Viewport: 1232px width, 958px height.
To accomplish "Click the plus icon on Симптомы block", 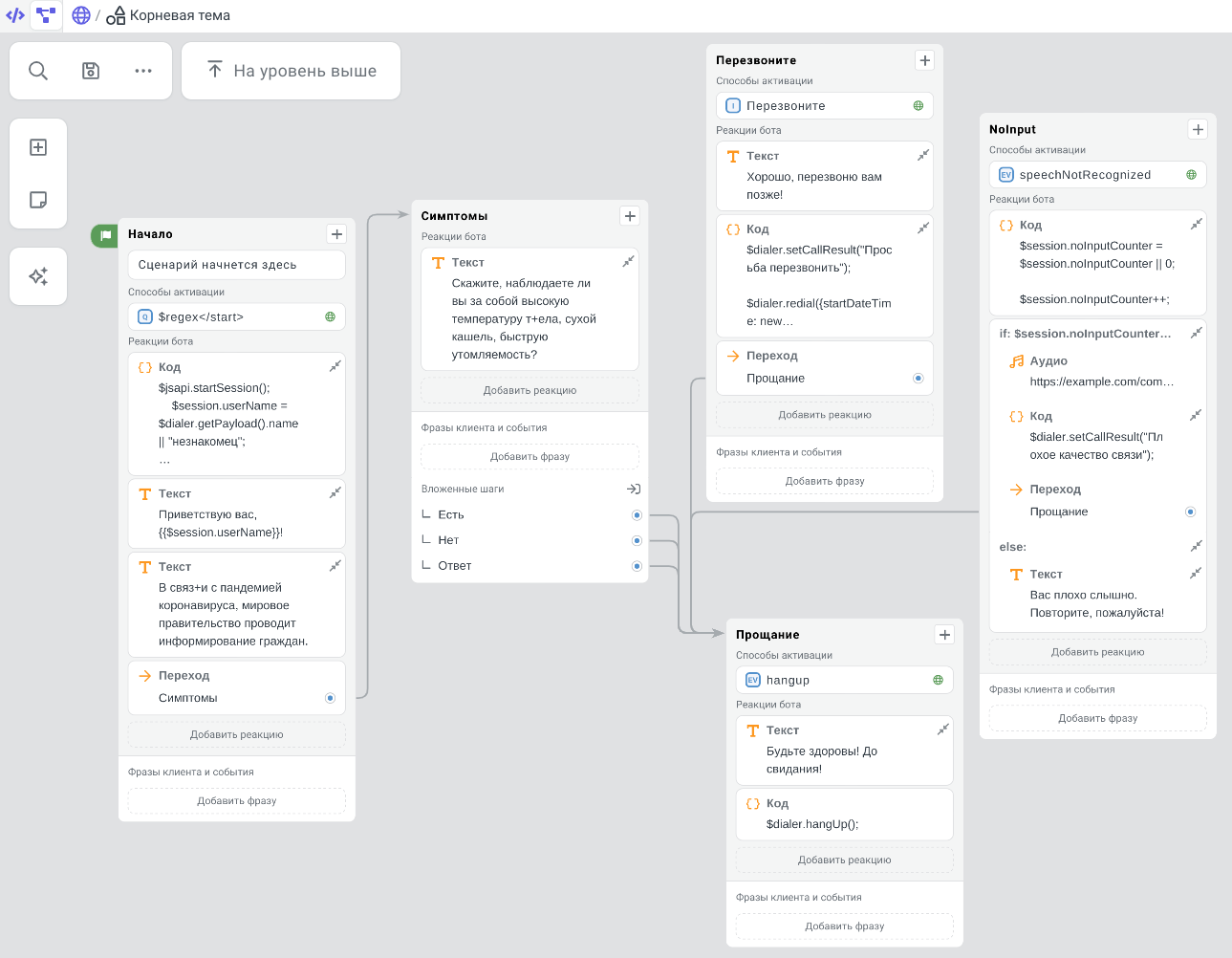I will tap(630, 216).
